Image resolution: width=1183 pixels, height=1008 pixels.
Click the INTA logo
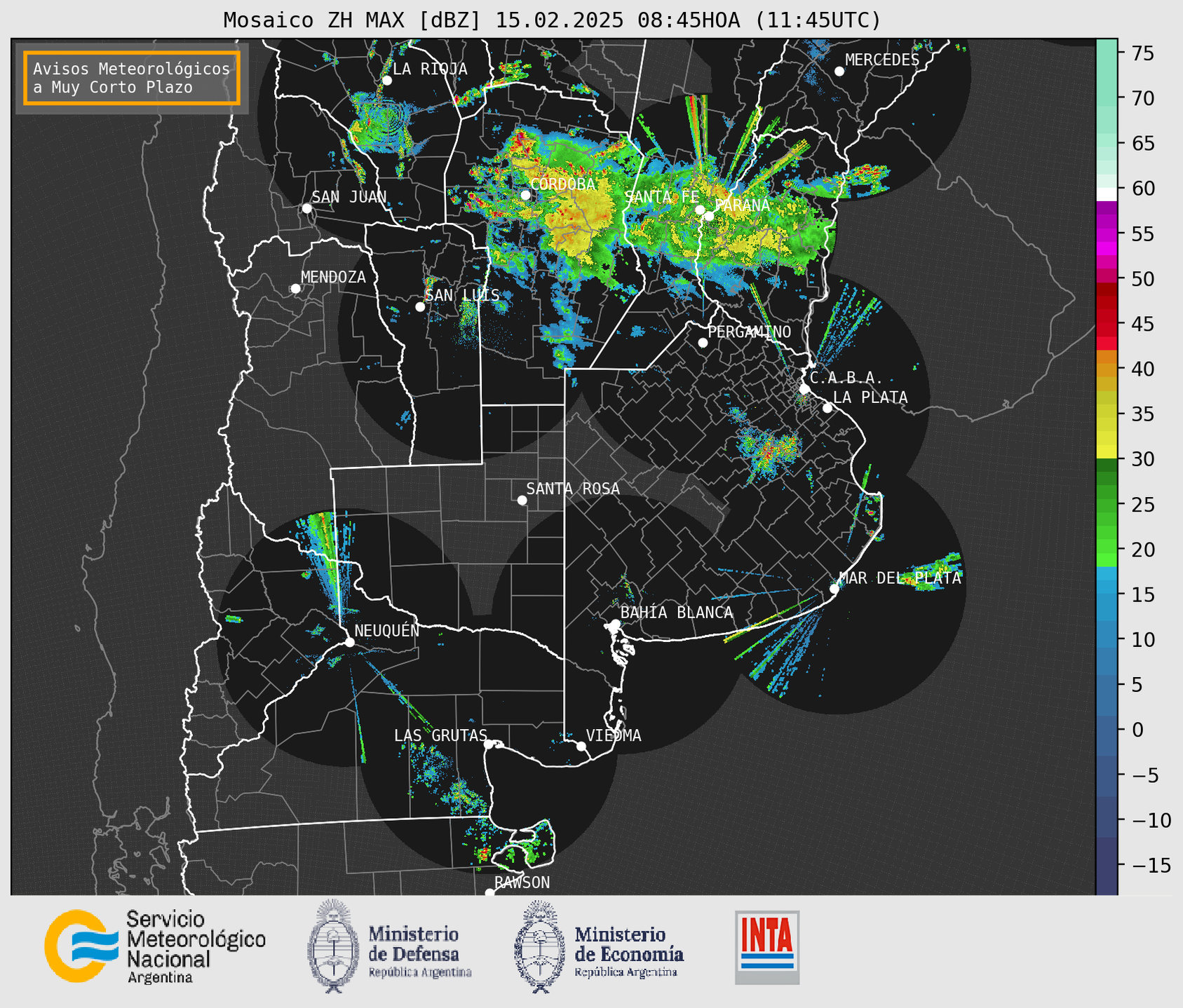pyautogui.click(x=767, y=947)
